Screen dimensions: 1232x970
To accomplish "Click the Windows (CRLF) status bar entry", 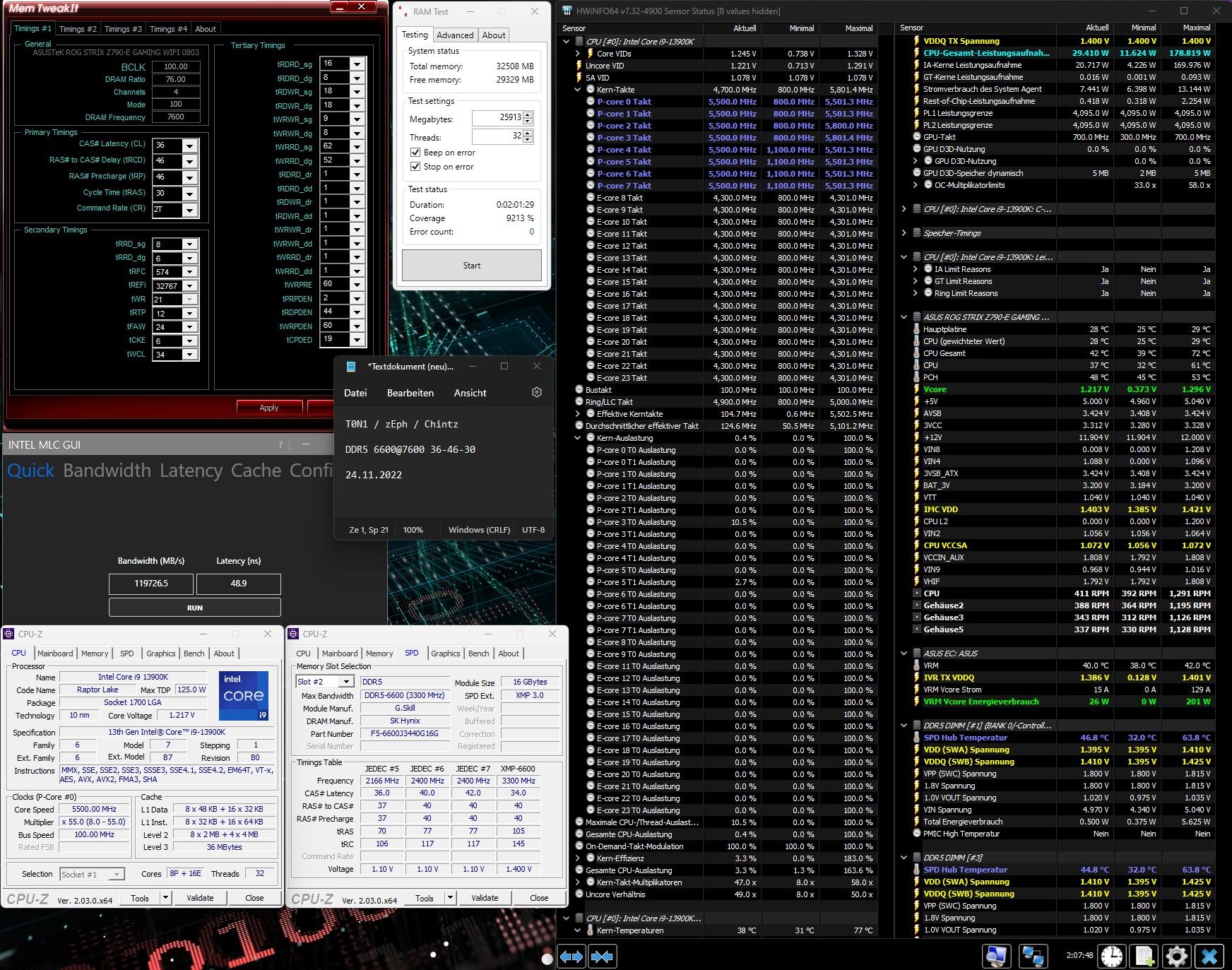I will coord(479,530).
